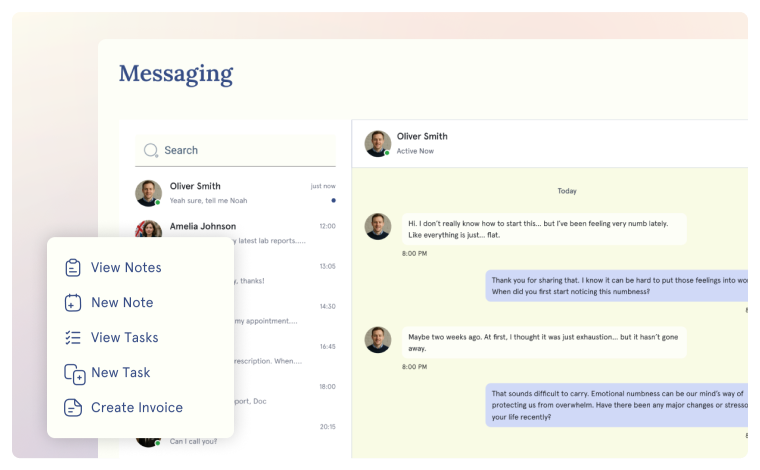The image size is (760, 470).
Task: Open View Tasks from the menu
Action: [x=124, y=337]
